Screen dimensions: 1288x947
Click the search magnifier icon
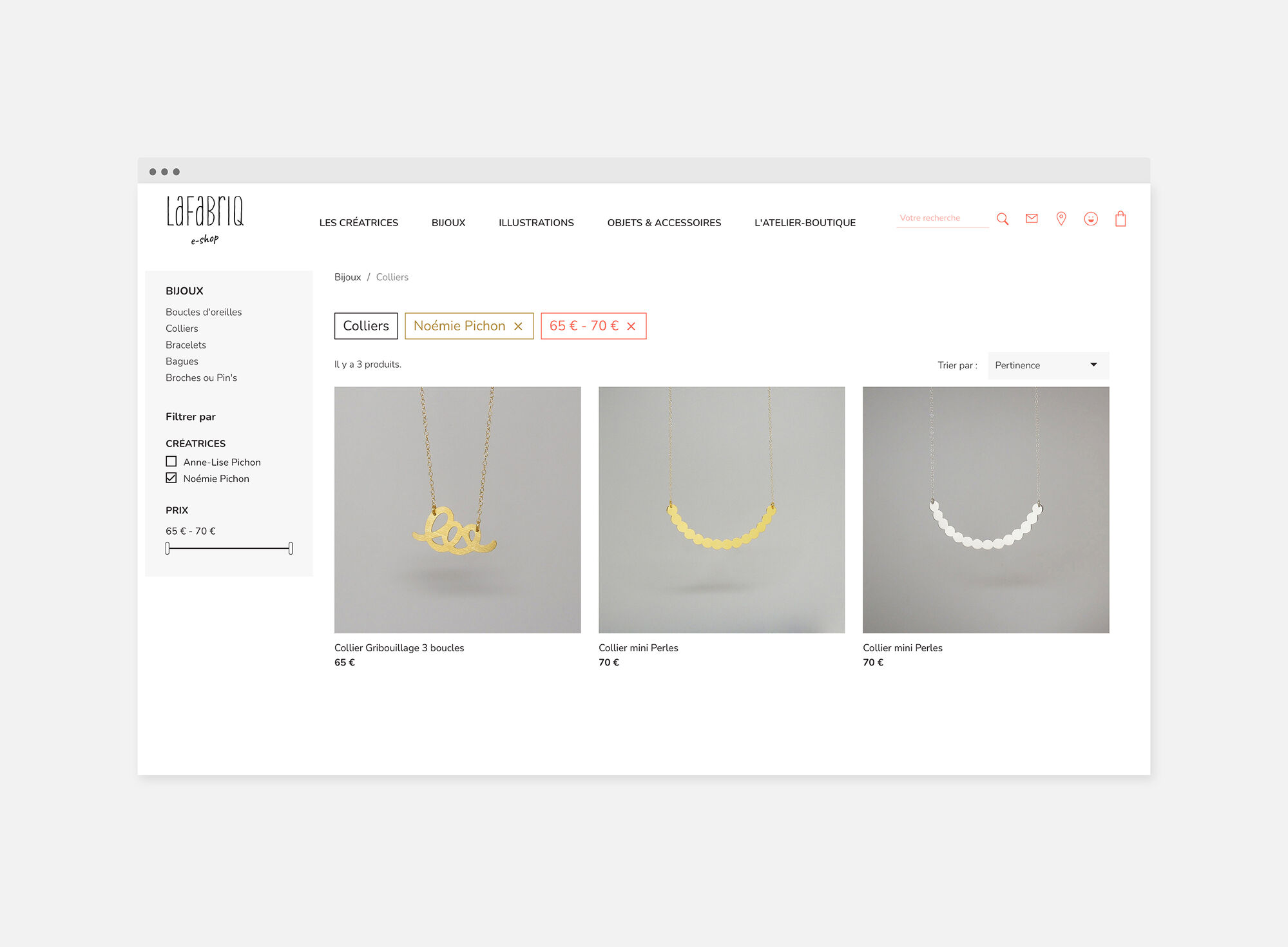click(x=1003, y=219)
